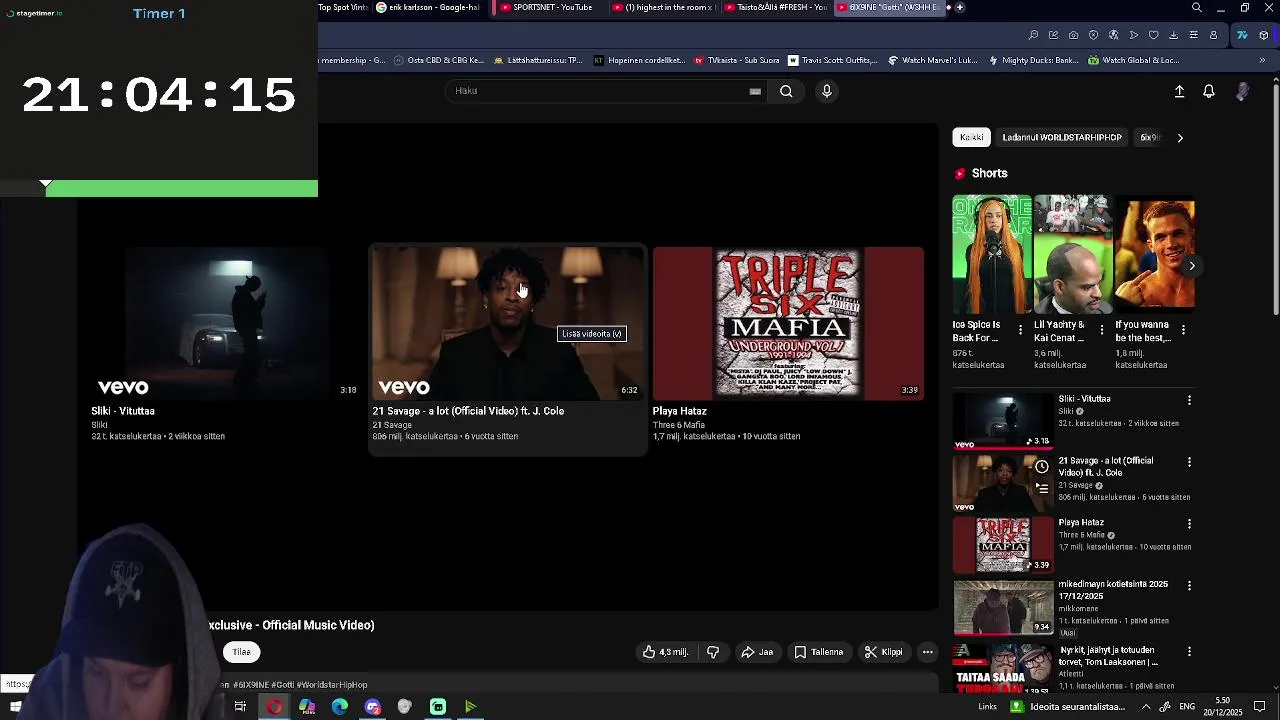Open the on-screen keyboard in search box
The height and width of the screenshot is (720, 1280).
click(x=755, y=91)
